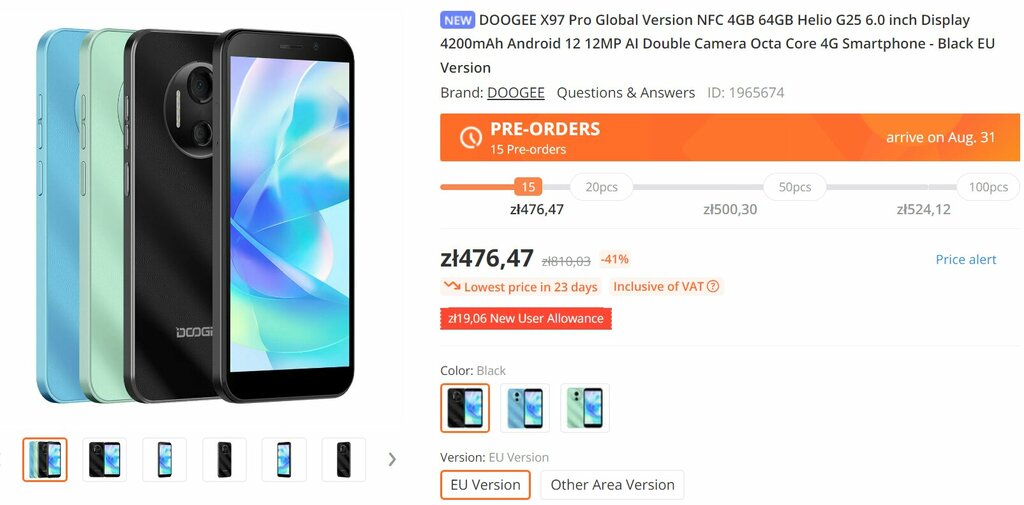View the second thumbnail of the black phone pair
This screenshot has width=1024, height=505.
104,459
